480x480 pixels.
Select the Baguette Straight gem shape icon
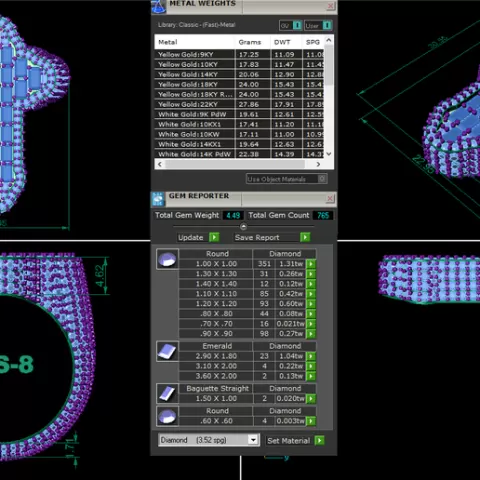167,393
